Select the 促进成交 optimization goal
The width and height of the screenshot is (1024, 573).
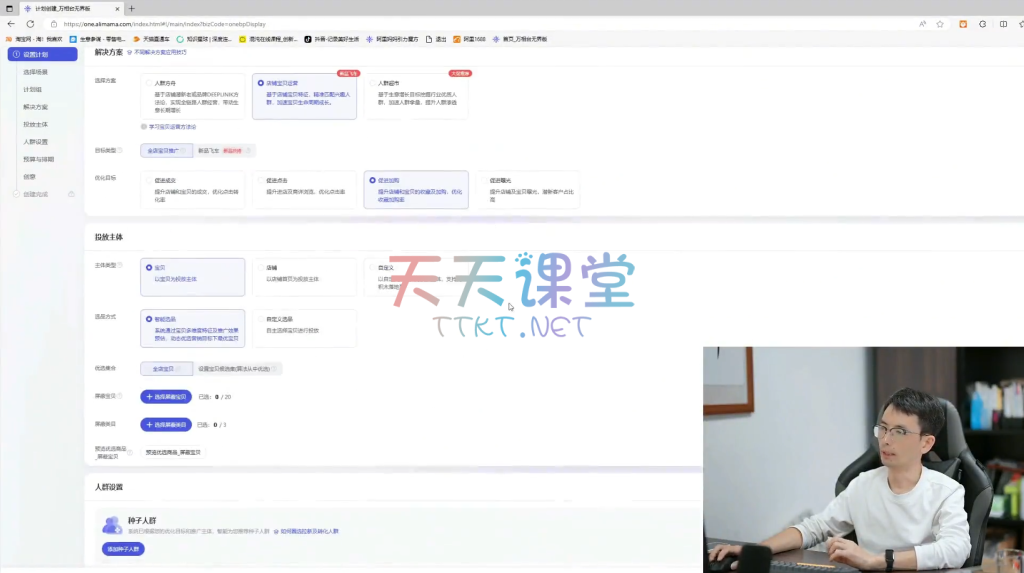(149, 180)
